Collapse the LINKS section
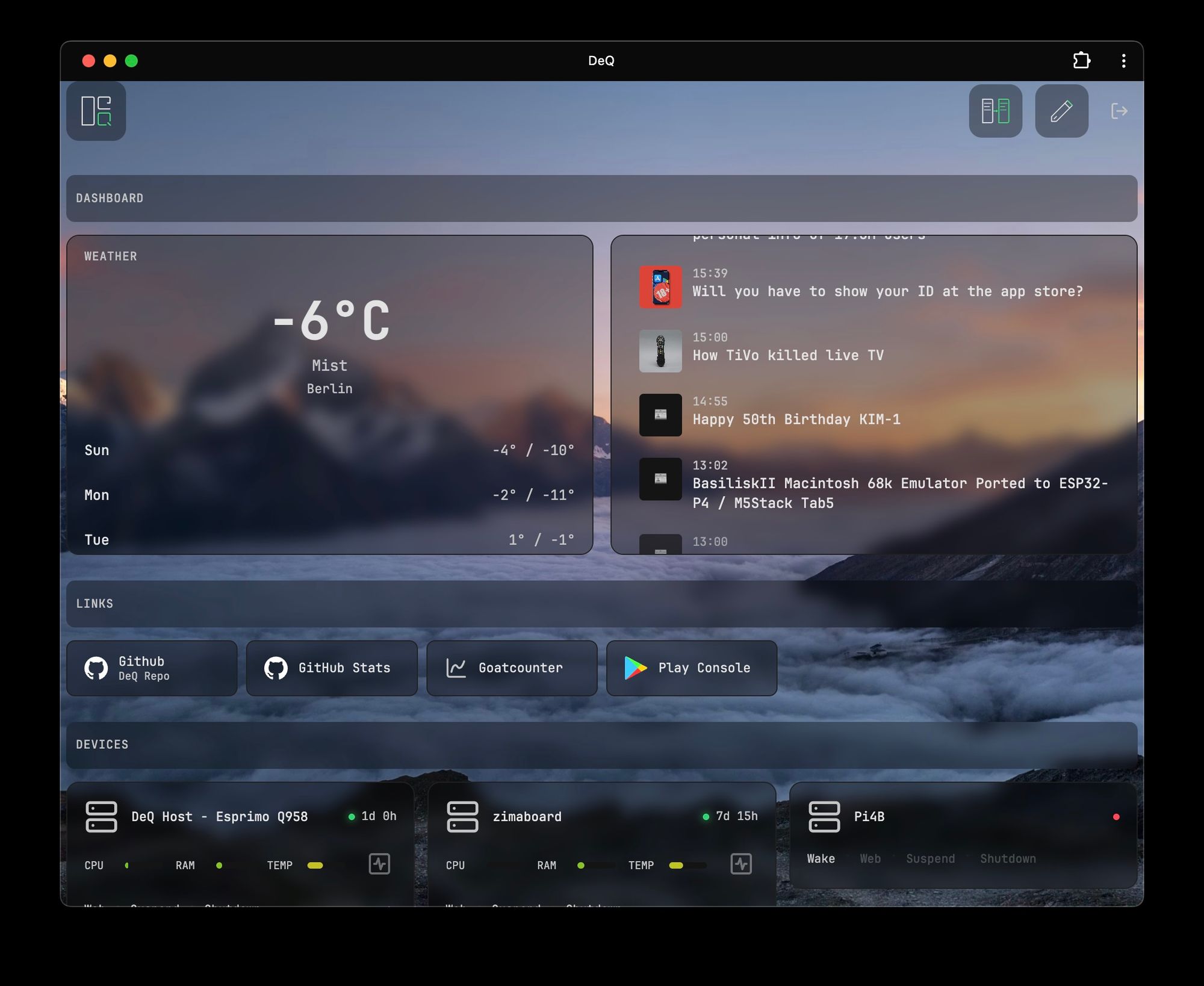The width and height of the screenshot is (1204, 986). tap(95, 604)
